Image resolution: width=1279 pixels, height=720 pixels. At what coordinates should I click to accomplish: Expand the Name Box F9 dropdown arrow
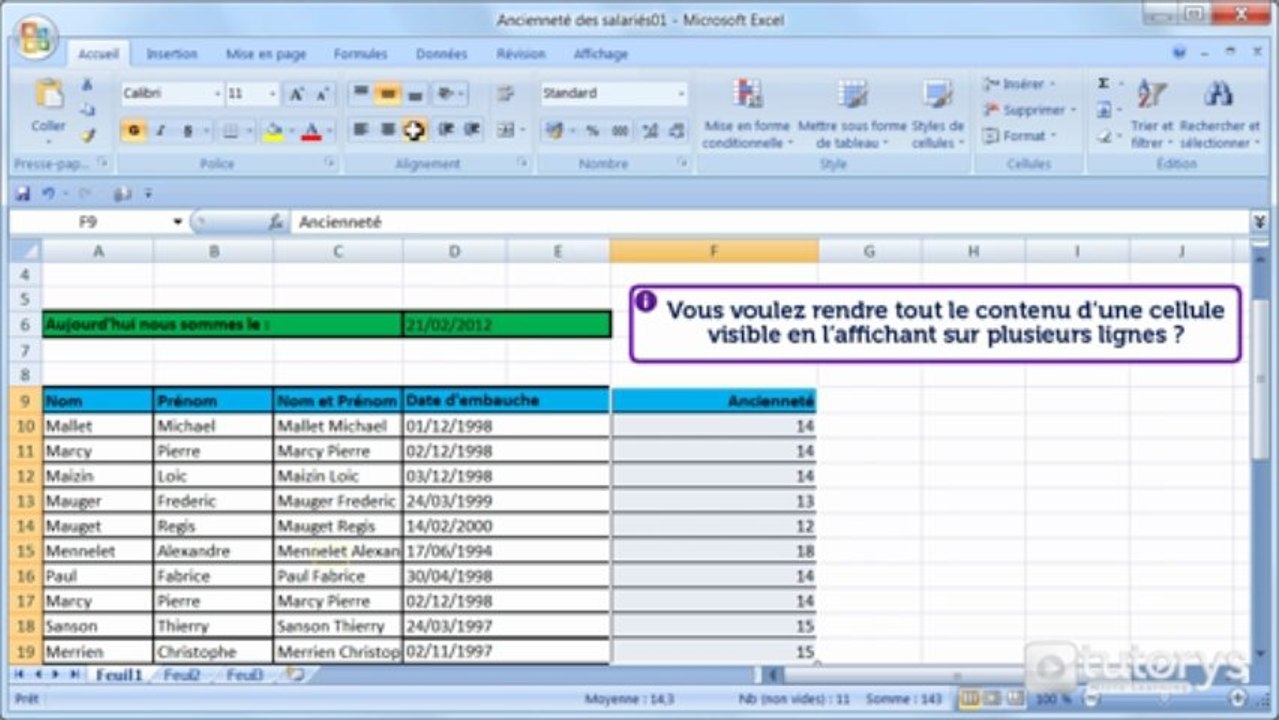178,222
